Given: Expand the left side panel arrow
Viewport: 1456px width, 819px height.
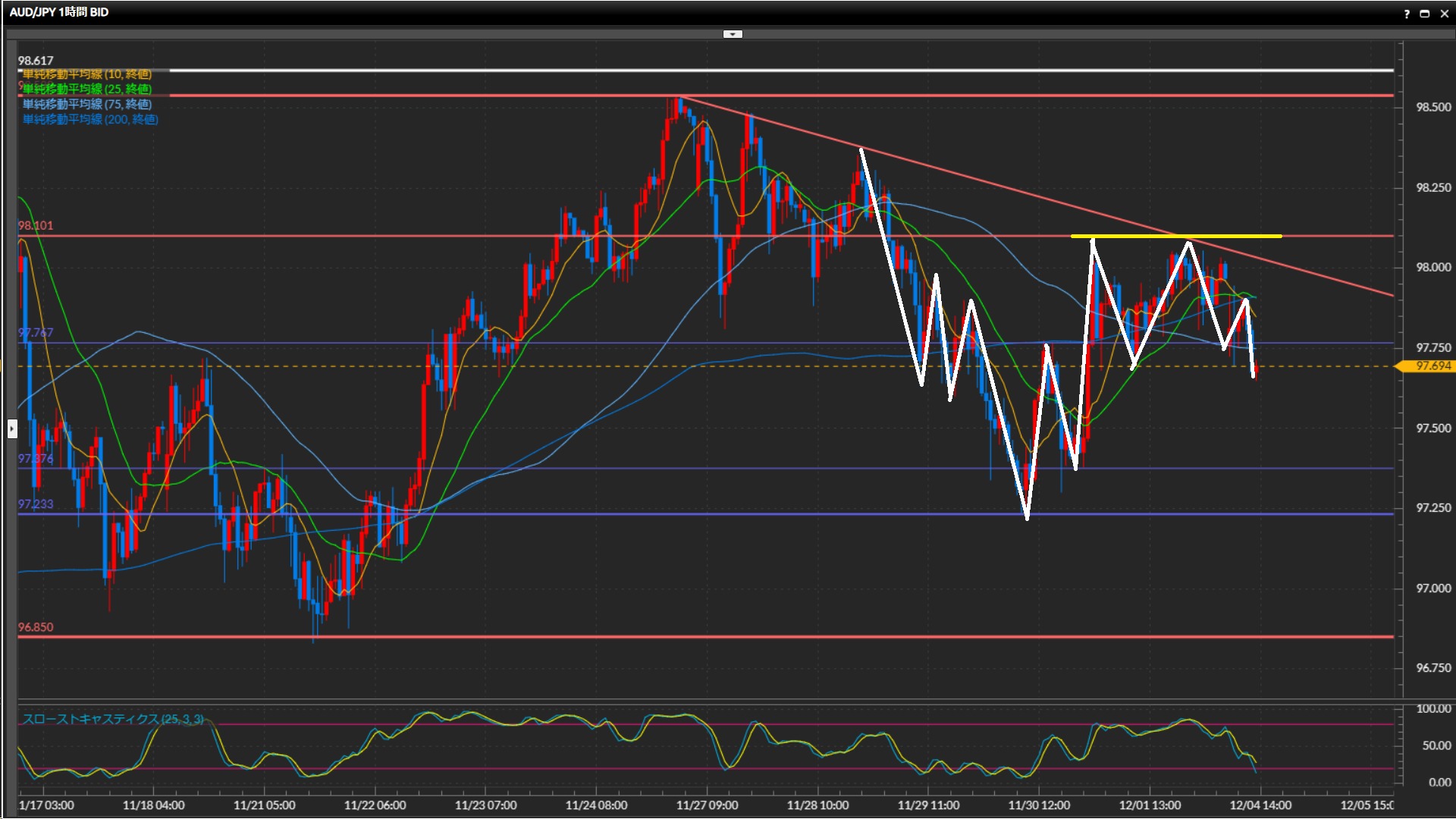Looking at the screenshot, I should tap(11, 429).
